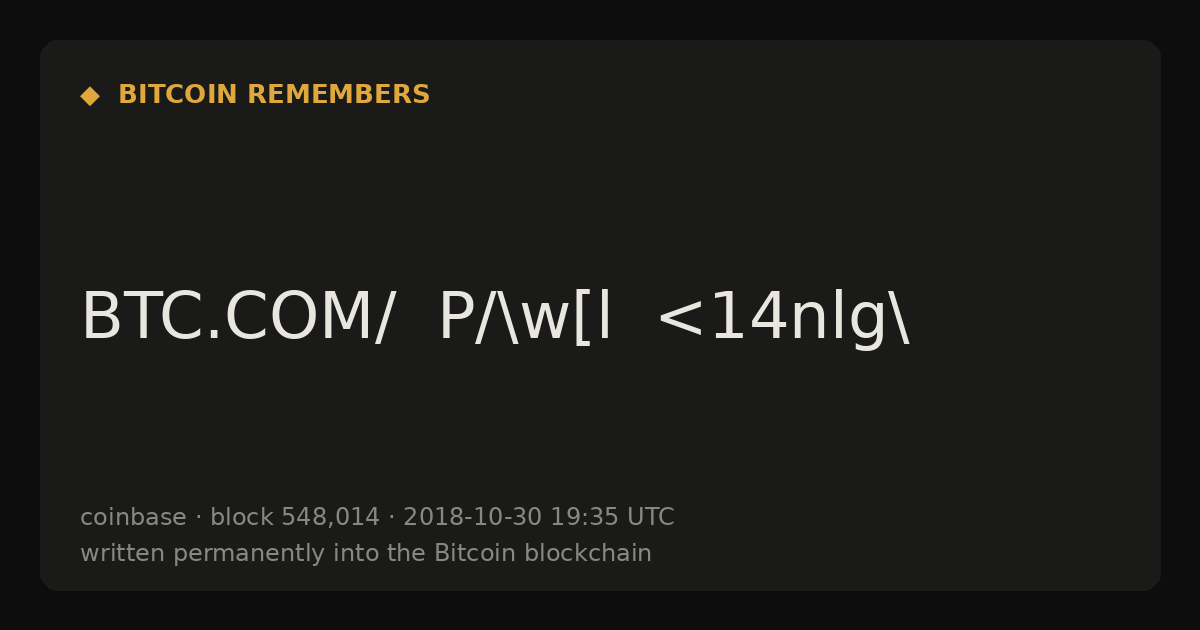Click the <14nlg\ segment of the message
1200x630 pixels.
tap(783, 317)
